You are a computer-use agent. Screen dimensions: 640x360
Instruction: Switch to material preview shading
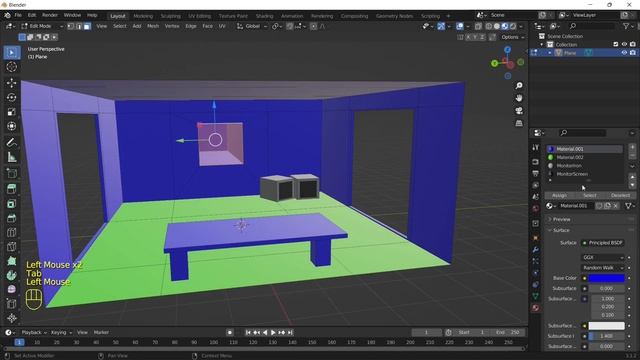(x=505, y=26)
